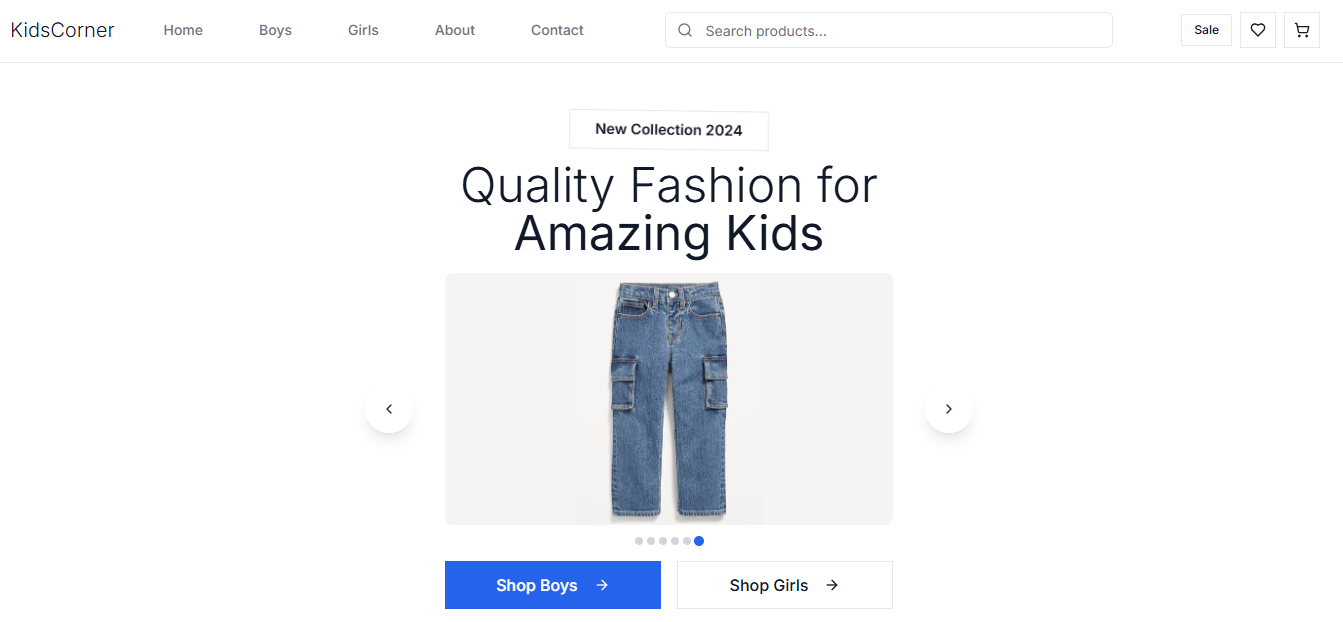Click the Shop Girls button
Viewport: 1343px width, 622px height.
pos(784,585)
